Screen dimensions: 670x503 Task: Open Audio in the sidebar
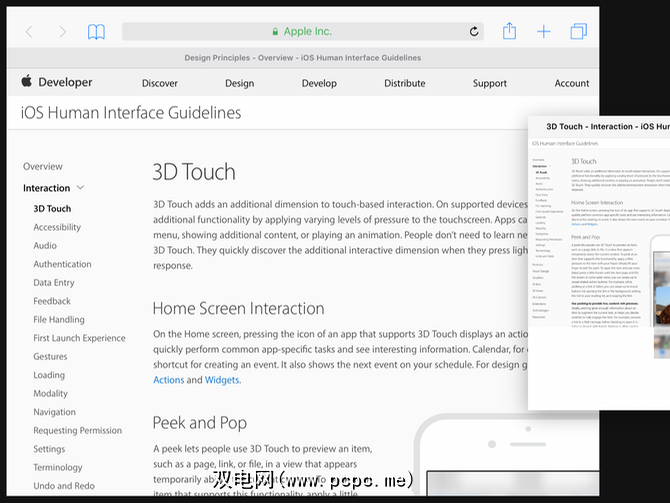(x=45, y=246)
